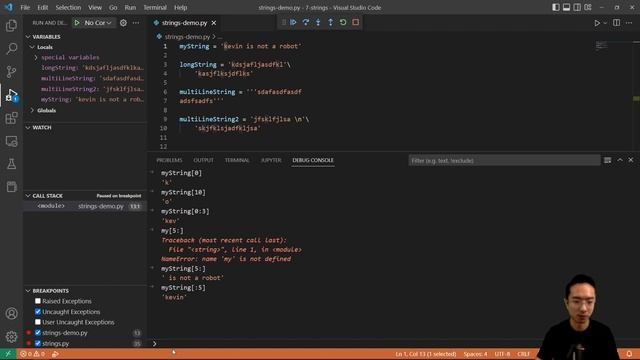
Task: Click Step Over in debug toolbar
Action: (x=306, y=22)
